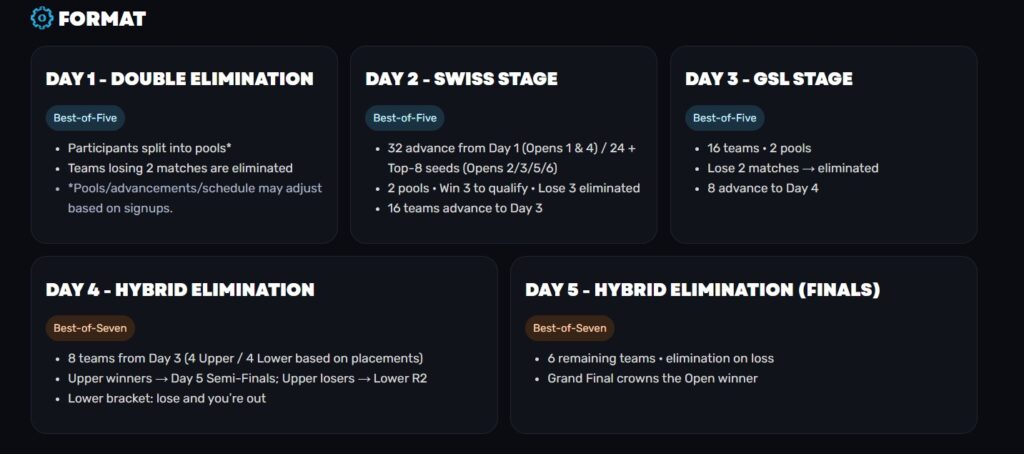
Task: Click the Best-of-Five badge under Day 1
Action: [85, 118]
